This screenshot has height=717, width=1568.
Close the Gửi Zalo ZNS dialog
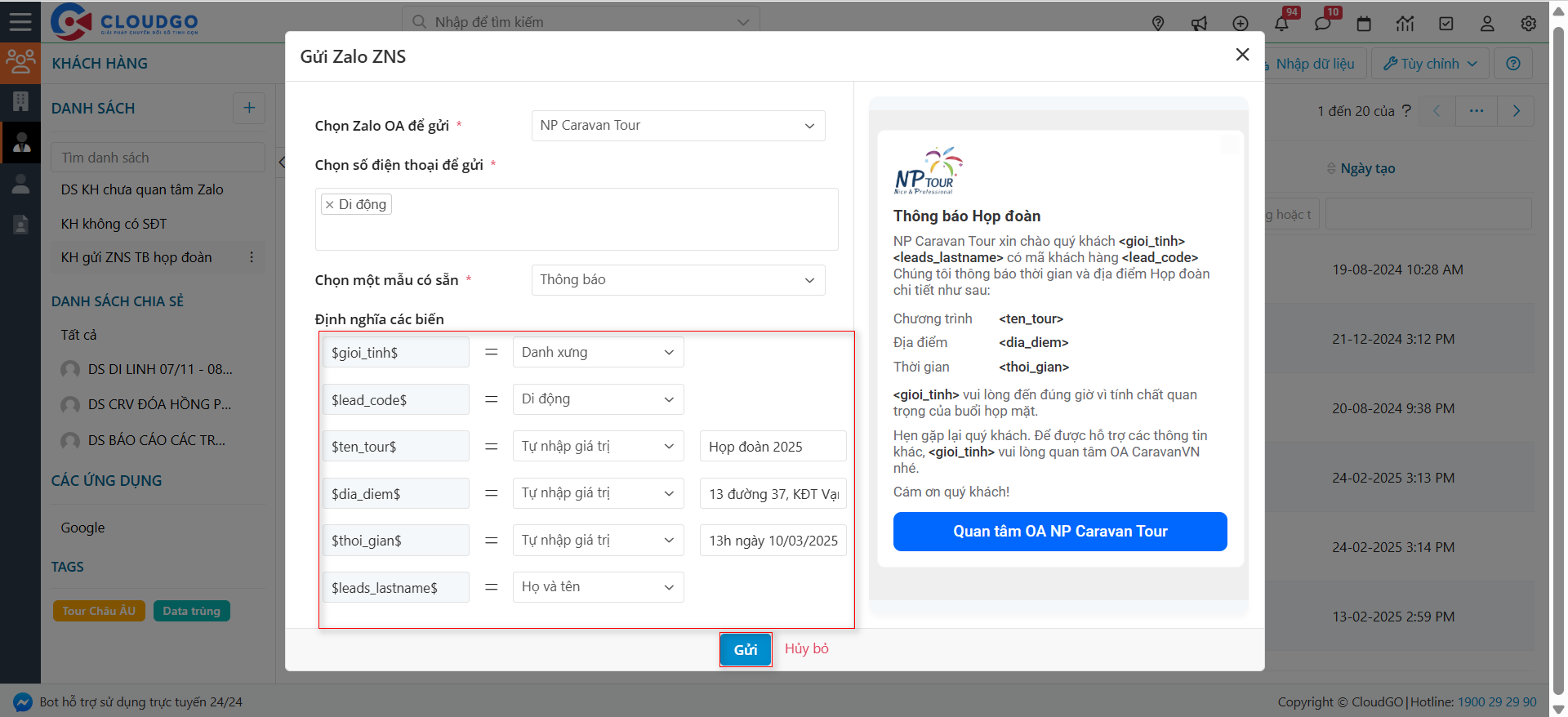[1242, 55]
